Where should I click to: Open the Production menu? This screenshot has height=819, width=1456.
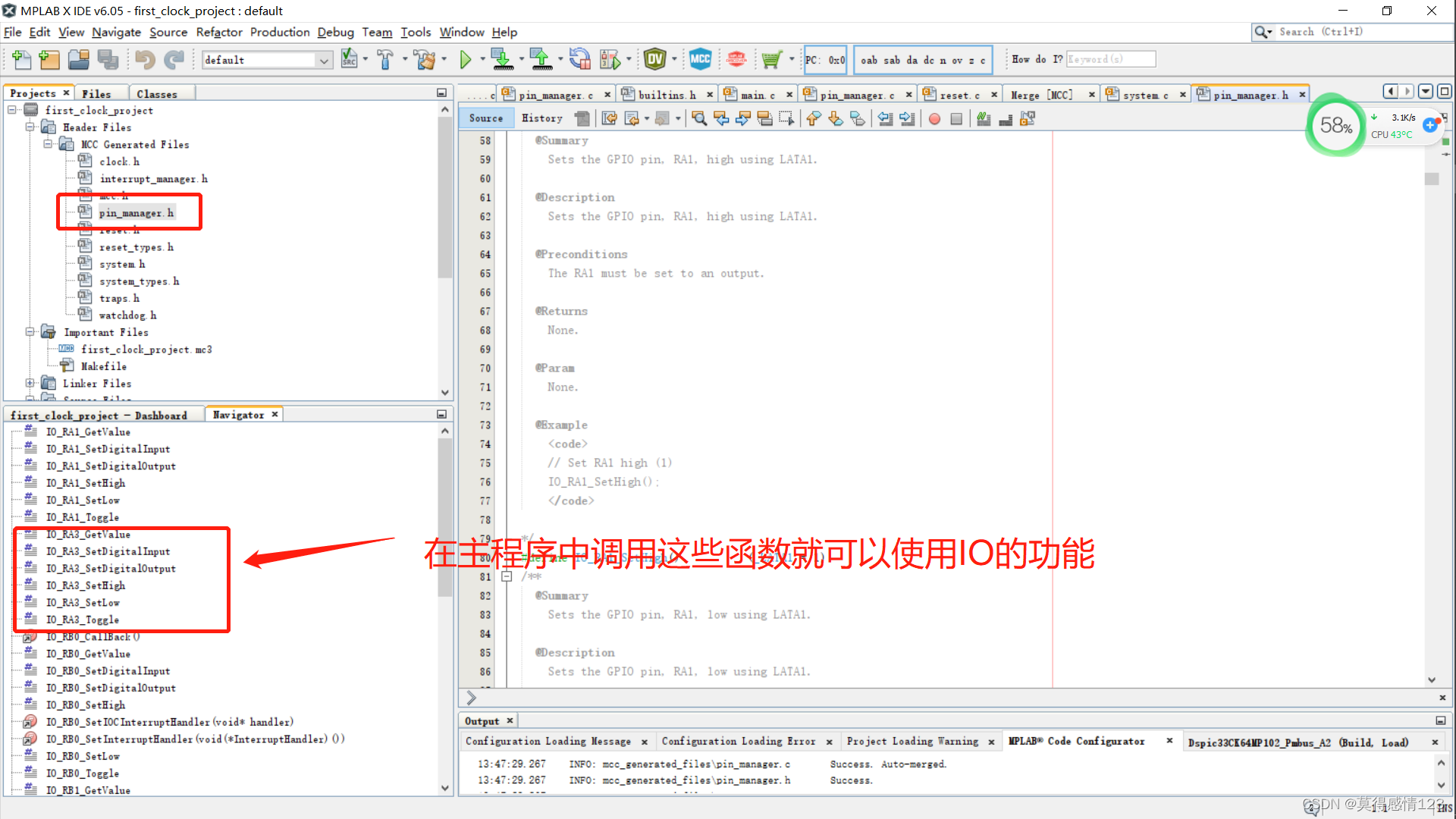[x=280, y=32]
